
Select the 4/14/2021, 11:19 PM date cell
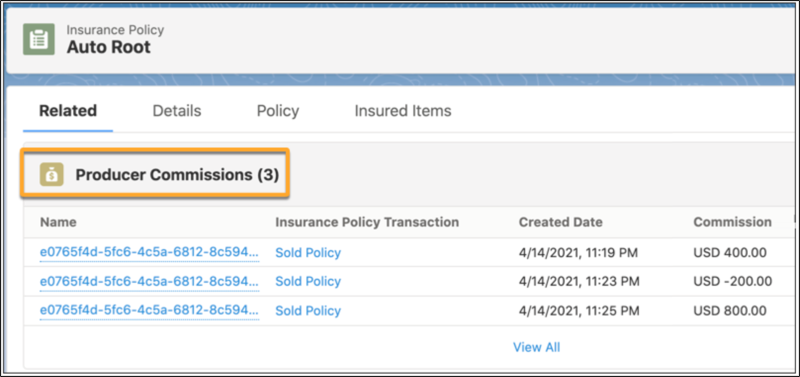click(x=578, y=253)
